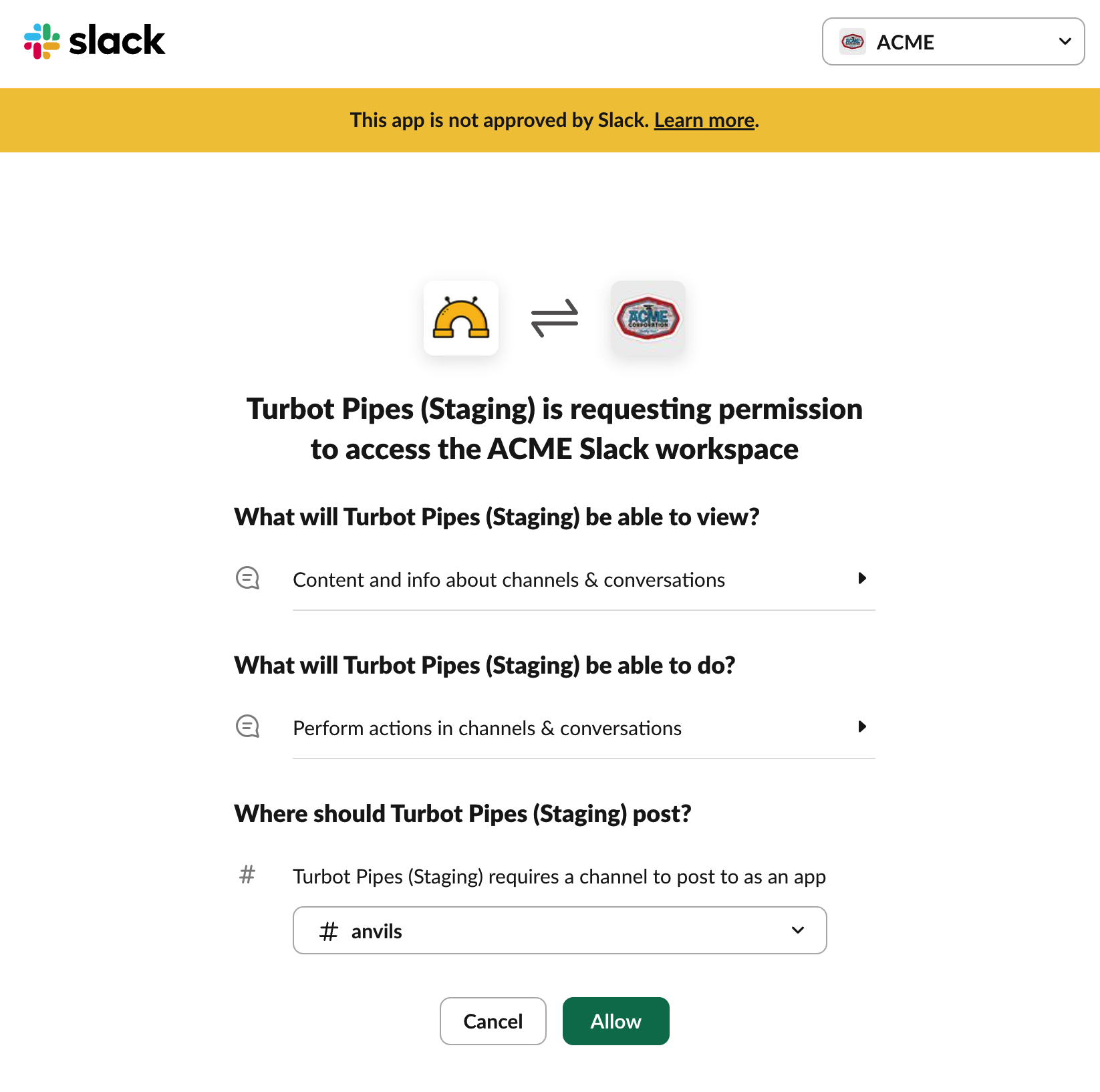1100x1092 pixels.
Task: Click the hash icon beside channel requirement text
Action: coord(247,874)
